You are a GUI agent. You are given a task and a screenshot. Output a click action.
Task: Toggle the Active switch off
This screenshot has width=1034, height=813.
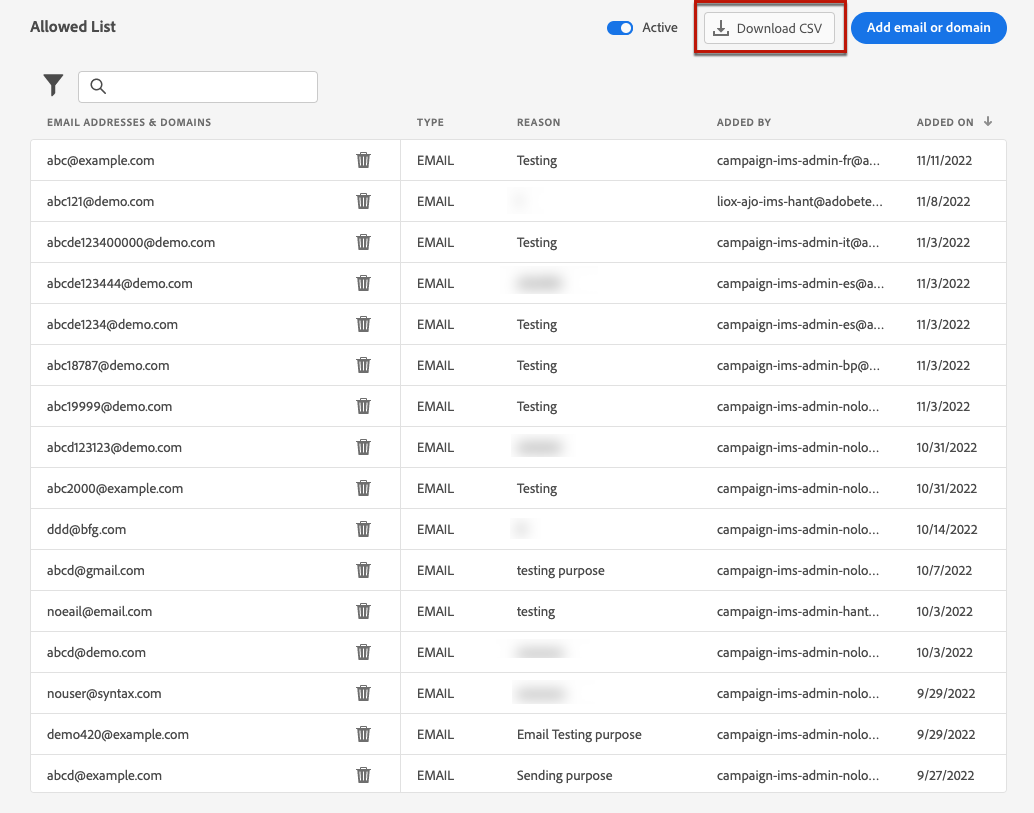[620, 28]
